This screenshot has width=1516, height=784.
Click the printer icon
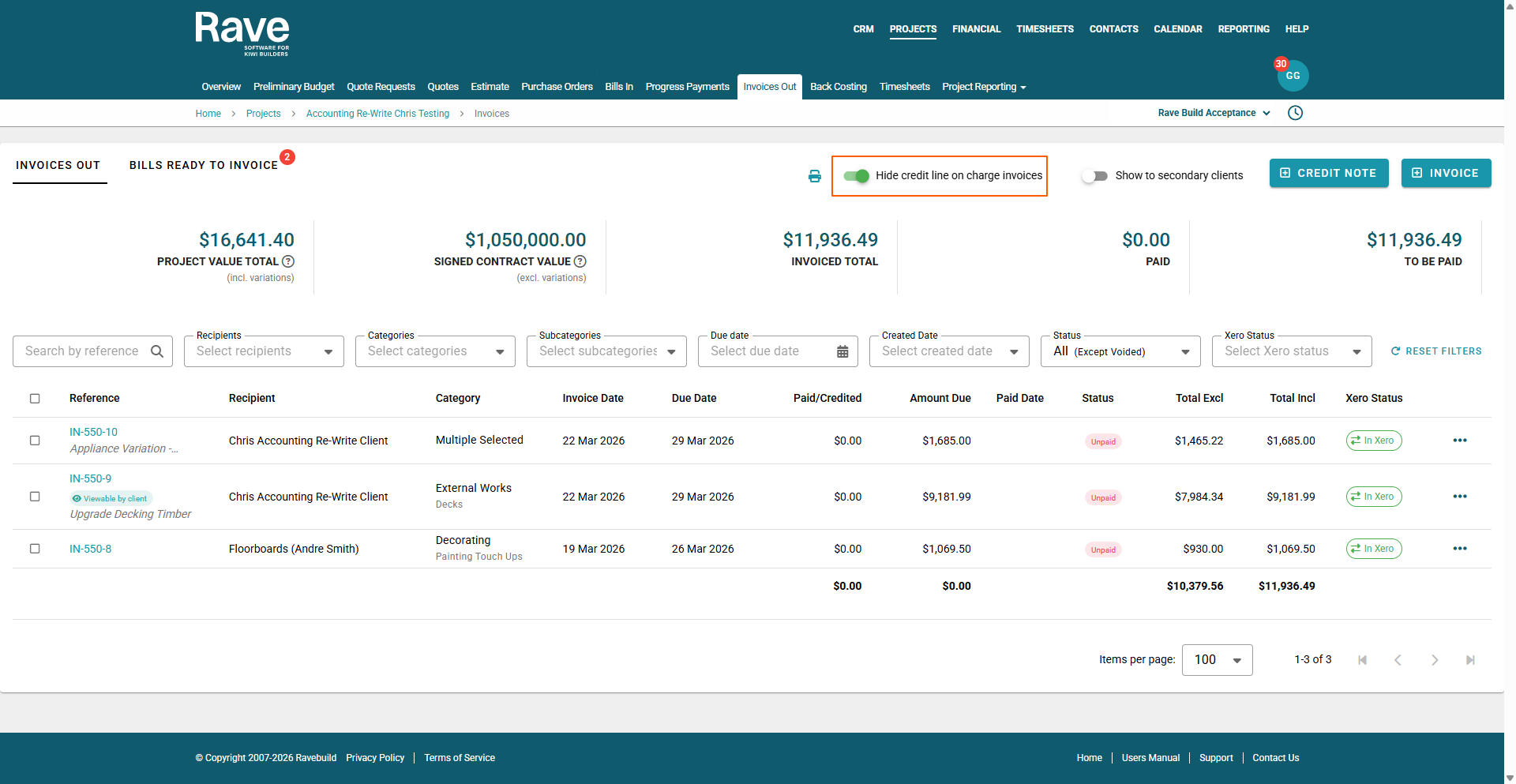(814, 176)
